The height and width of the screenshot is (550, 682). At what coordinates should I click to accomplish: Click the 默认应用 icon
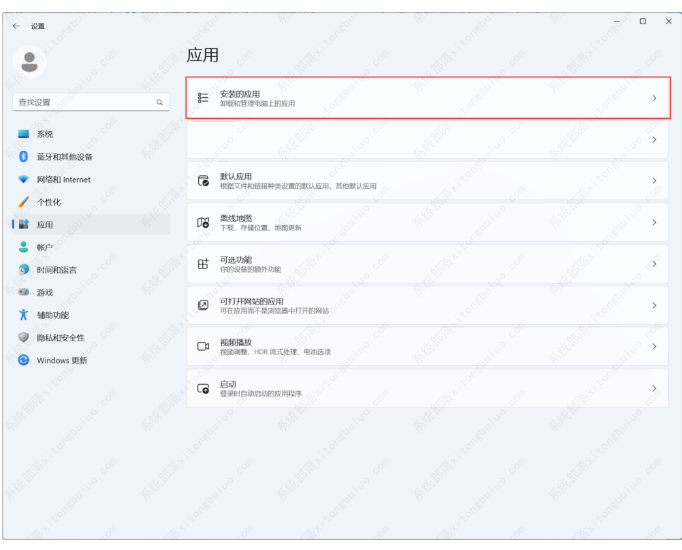pos(203,180)
